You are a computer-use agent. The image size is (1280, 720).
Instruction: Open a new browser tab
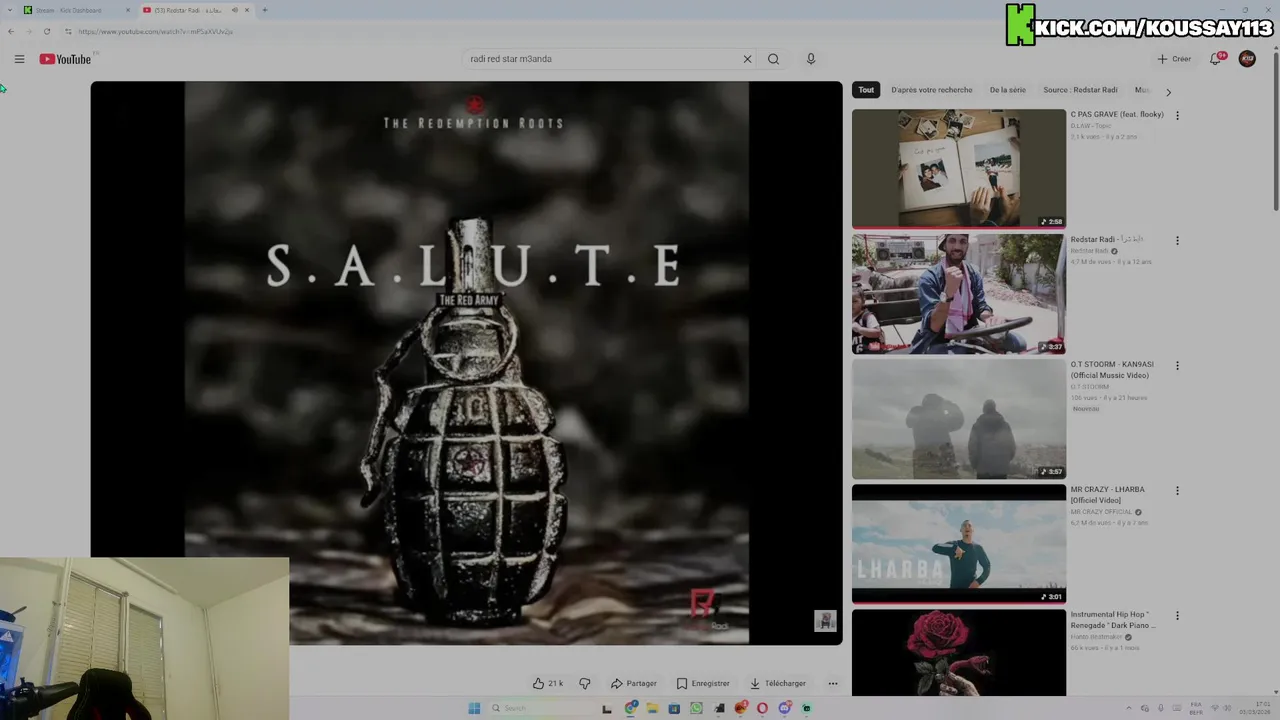pyautogui.click(x=264, y=10)
